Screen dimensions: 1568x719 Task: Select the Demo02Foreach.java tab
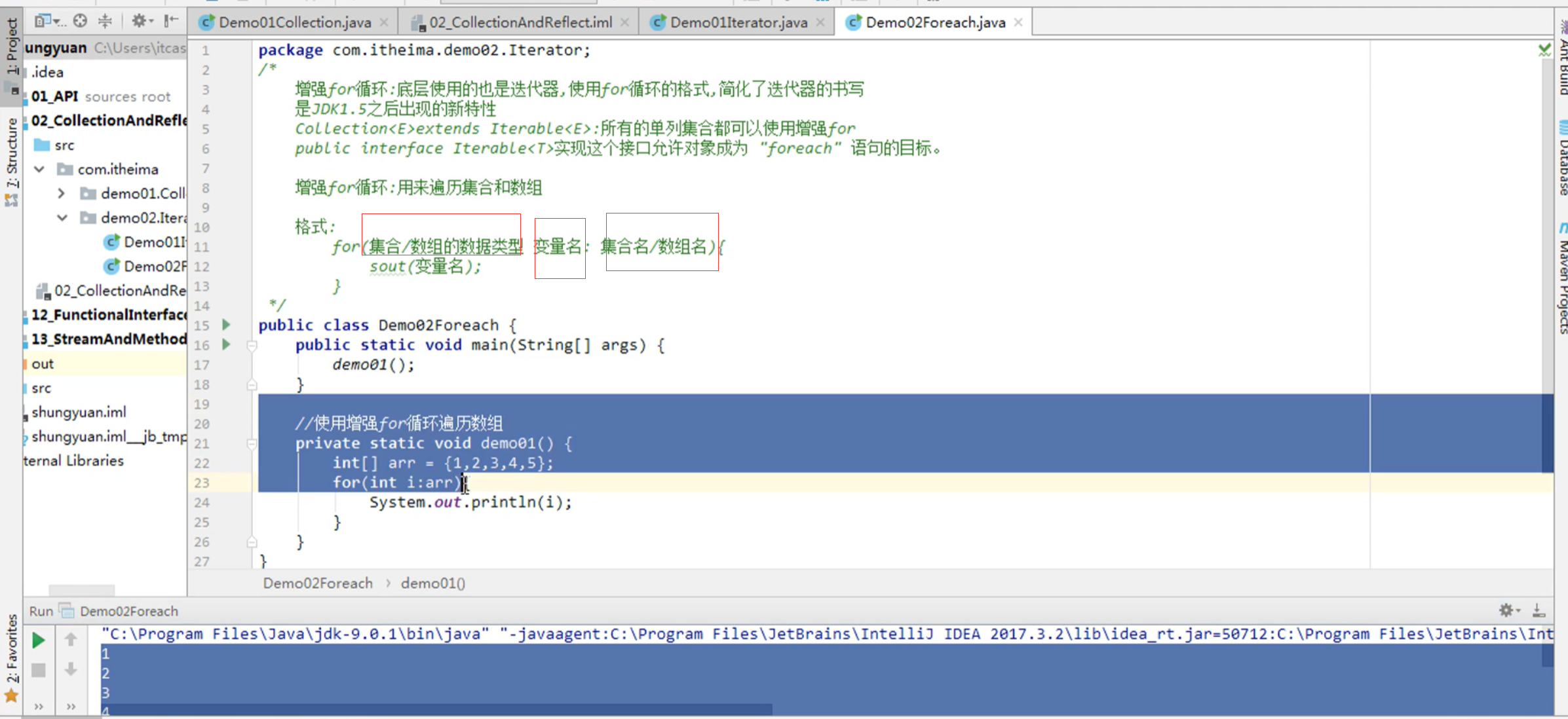coord(935,23)
